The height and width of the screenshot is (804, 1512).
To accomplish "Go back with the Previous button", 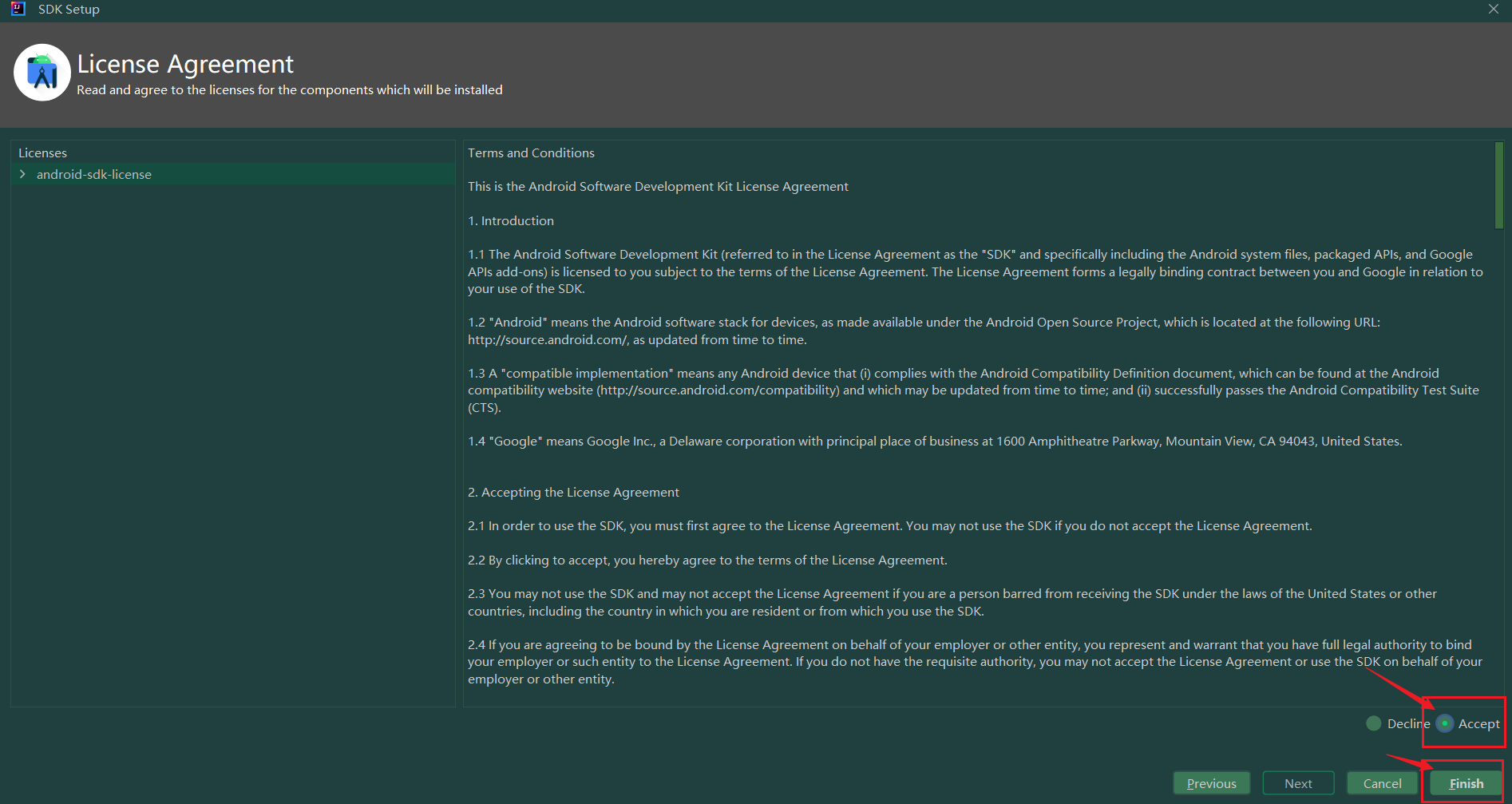I will point(1211,783).
